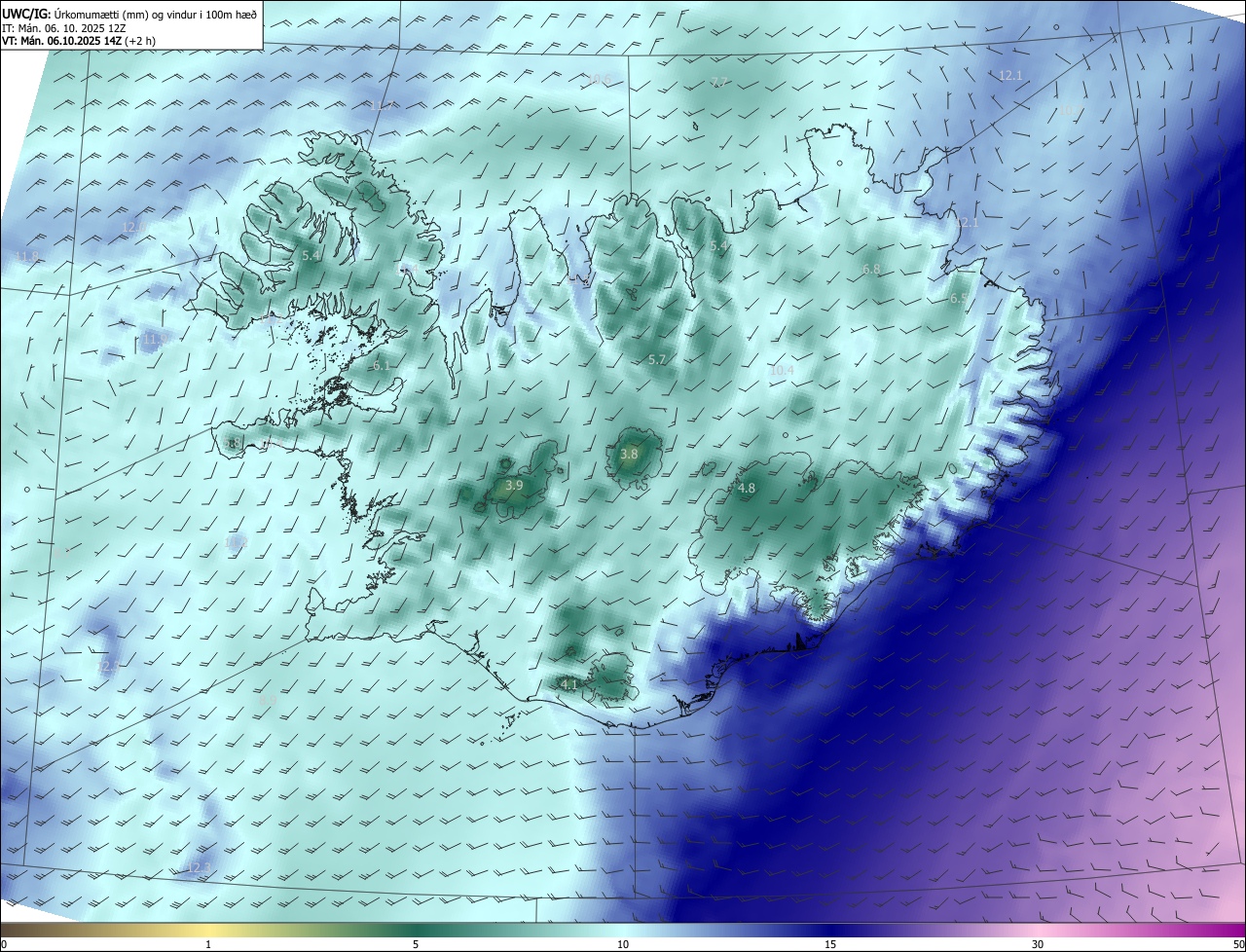Click the 0 tick on the color scale
Screen dimensions: 1246x952
(3, 944)
